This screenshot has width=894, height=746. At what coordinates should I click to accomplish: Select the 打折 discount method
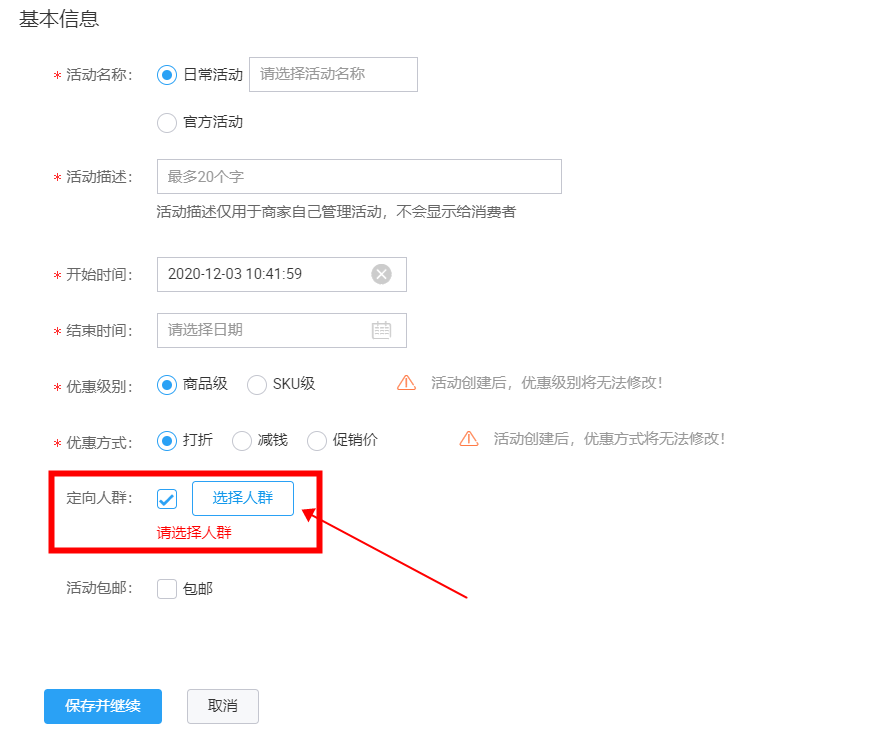(x=166, y=441)
